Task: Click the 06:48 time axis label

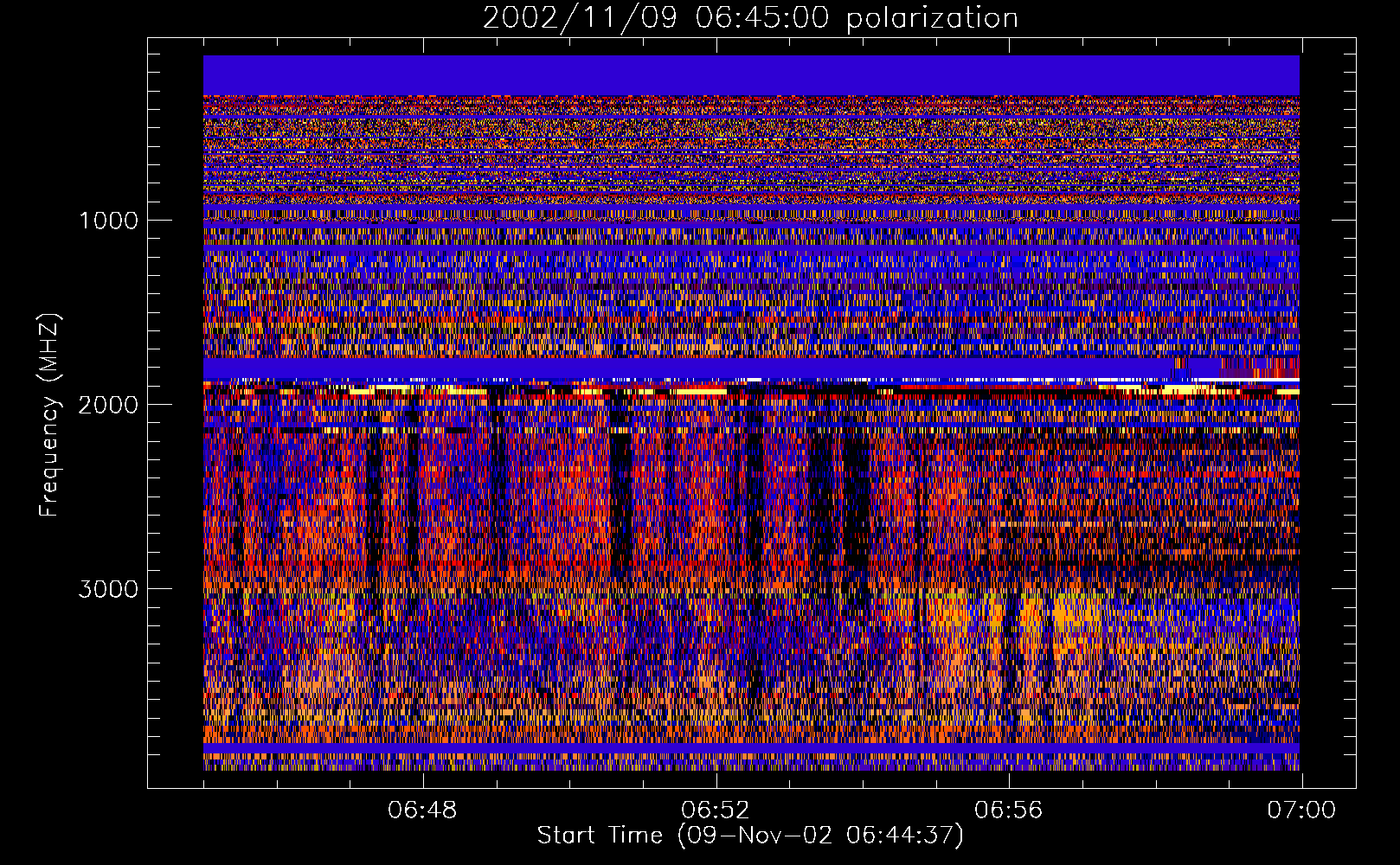Action: click(x=422, y=811)
